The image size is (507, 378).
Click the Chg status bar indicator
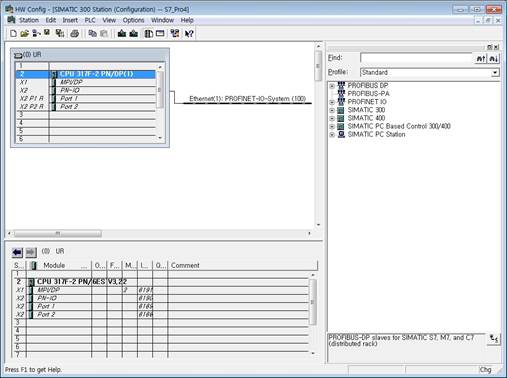pos(485,370)
